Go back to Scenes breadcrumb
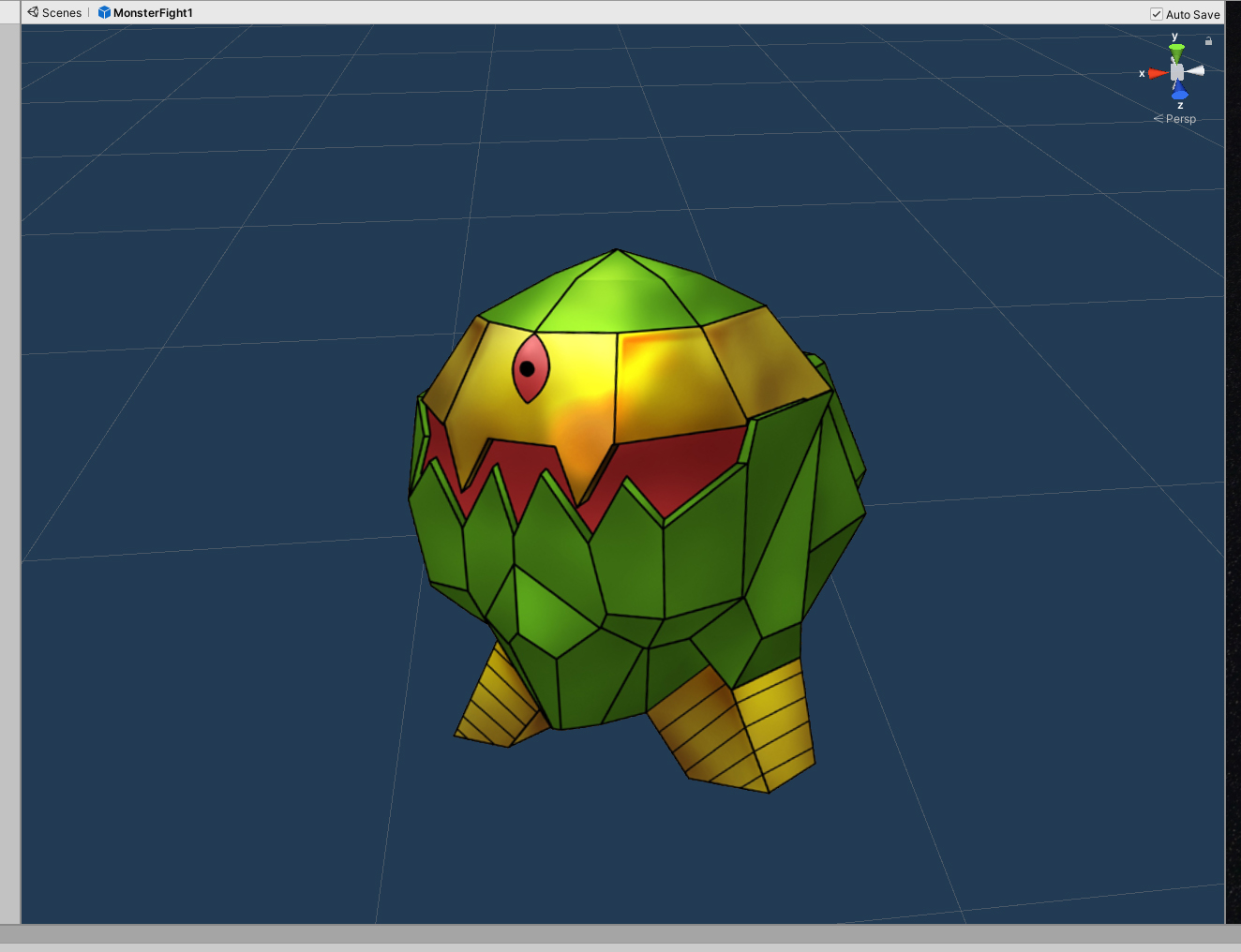The width and height of the screenshot is (1241, 952). [x=62, y=13]
